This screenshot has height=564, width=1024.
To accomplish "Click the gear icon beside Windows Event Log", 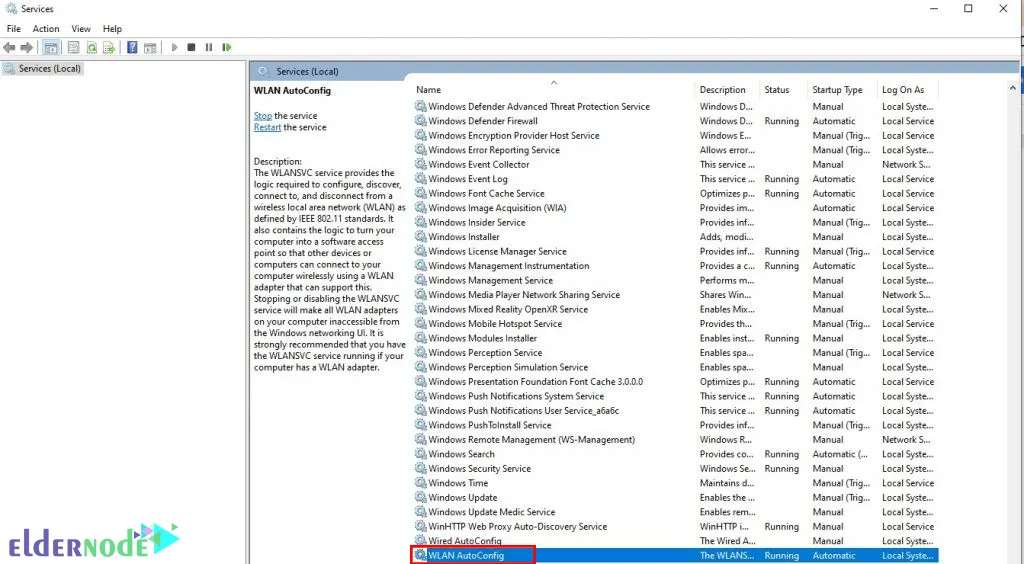I will [421, 179].
